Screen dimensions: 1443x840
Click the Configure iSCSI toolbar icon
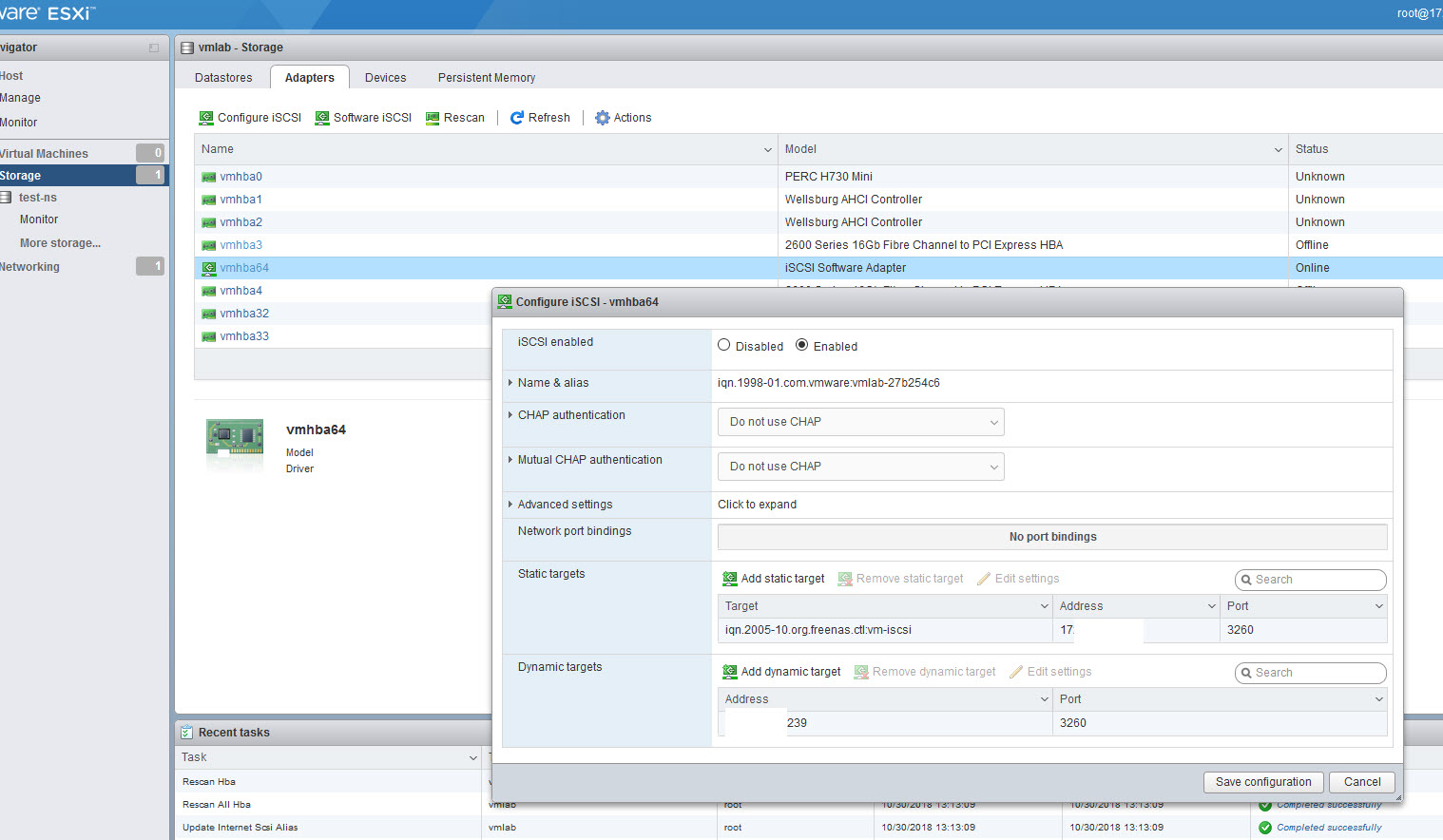tap(206, 118)
